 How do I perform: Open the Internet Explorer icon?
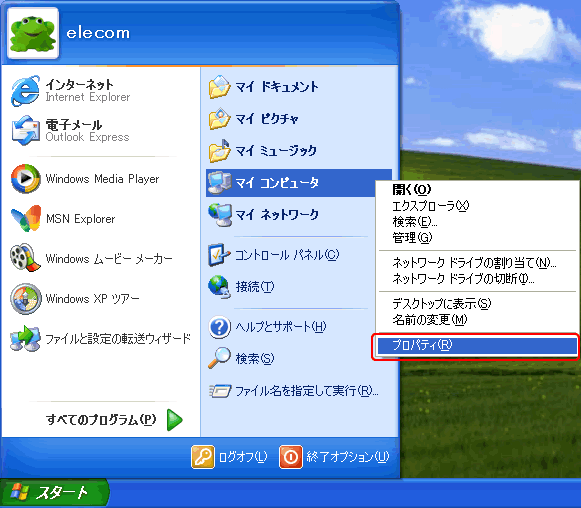(25, 91)
